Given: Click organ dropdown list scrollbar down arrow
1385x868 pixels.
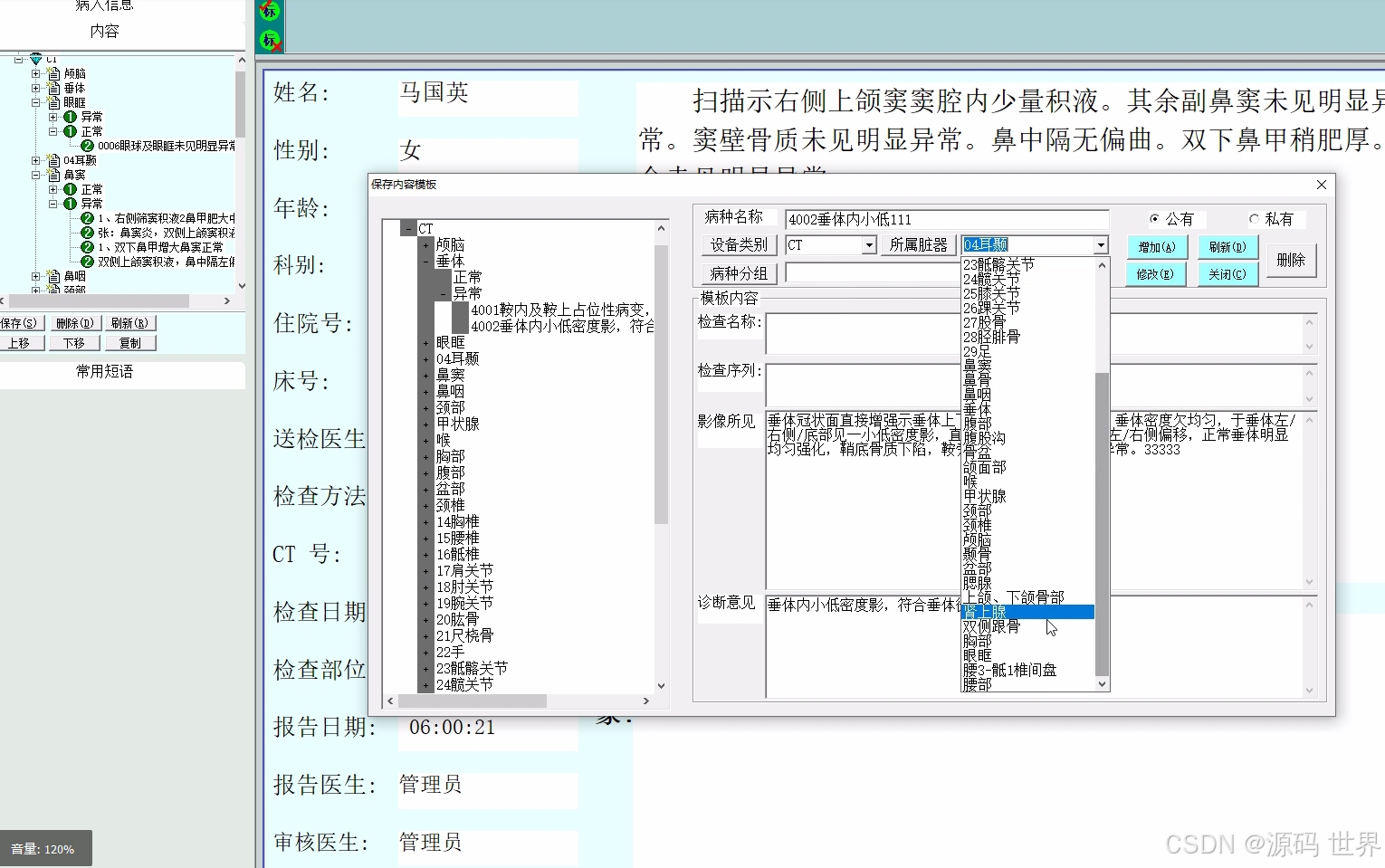Looking at the screenshot, I should [x=1102, y=684].
